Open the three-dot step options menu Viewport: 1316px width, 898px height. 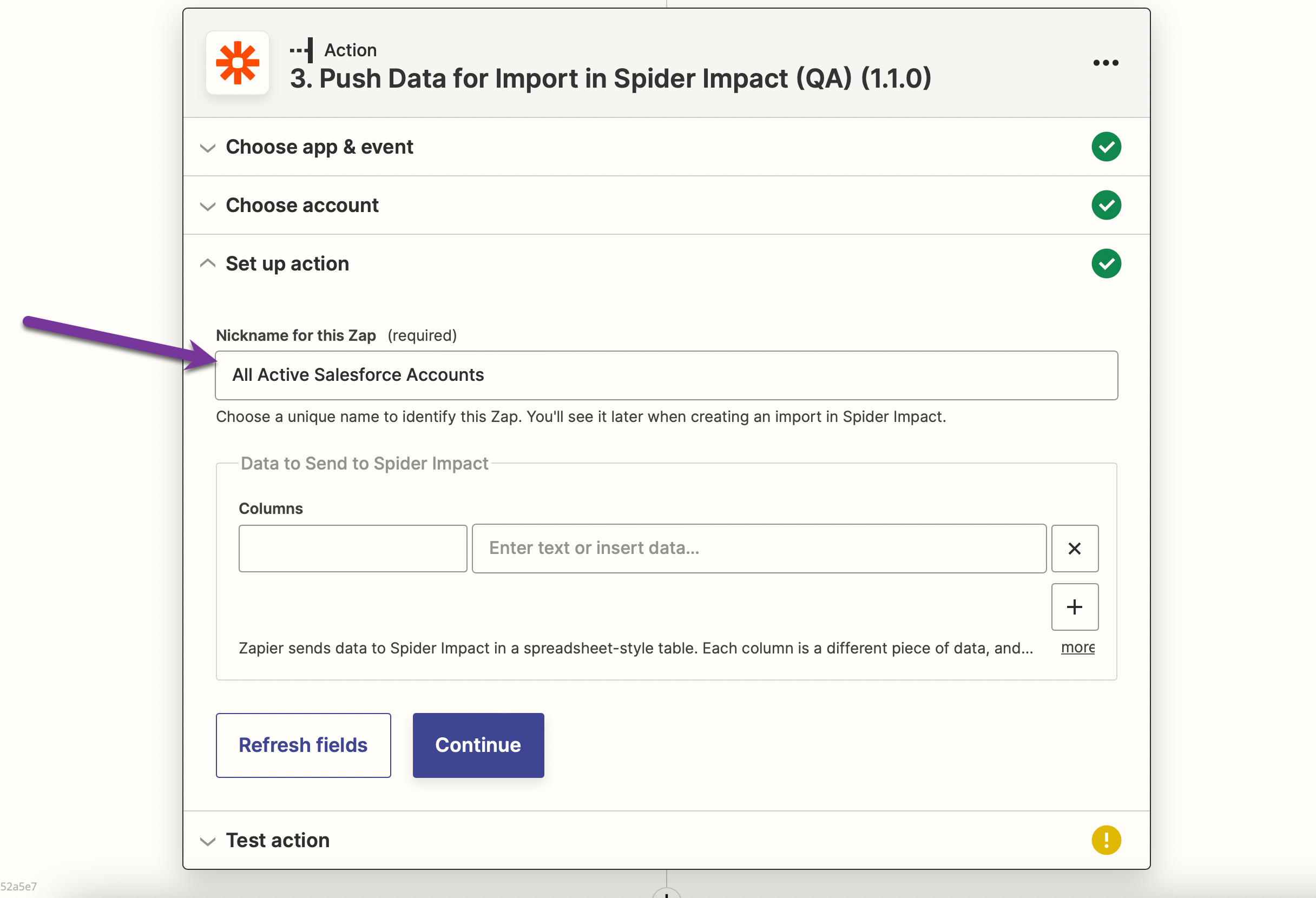[1106, 63]
